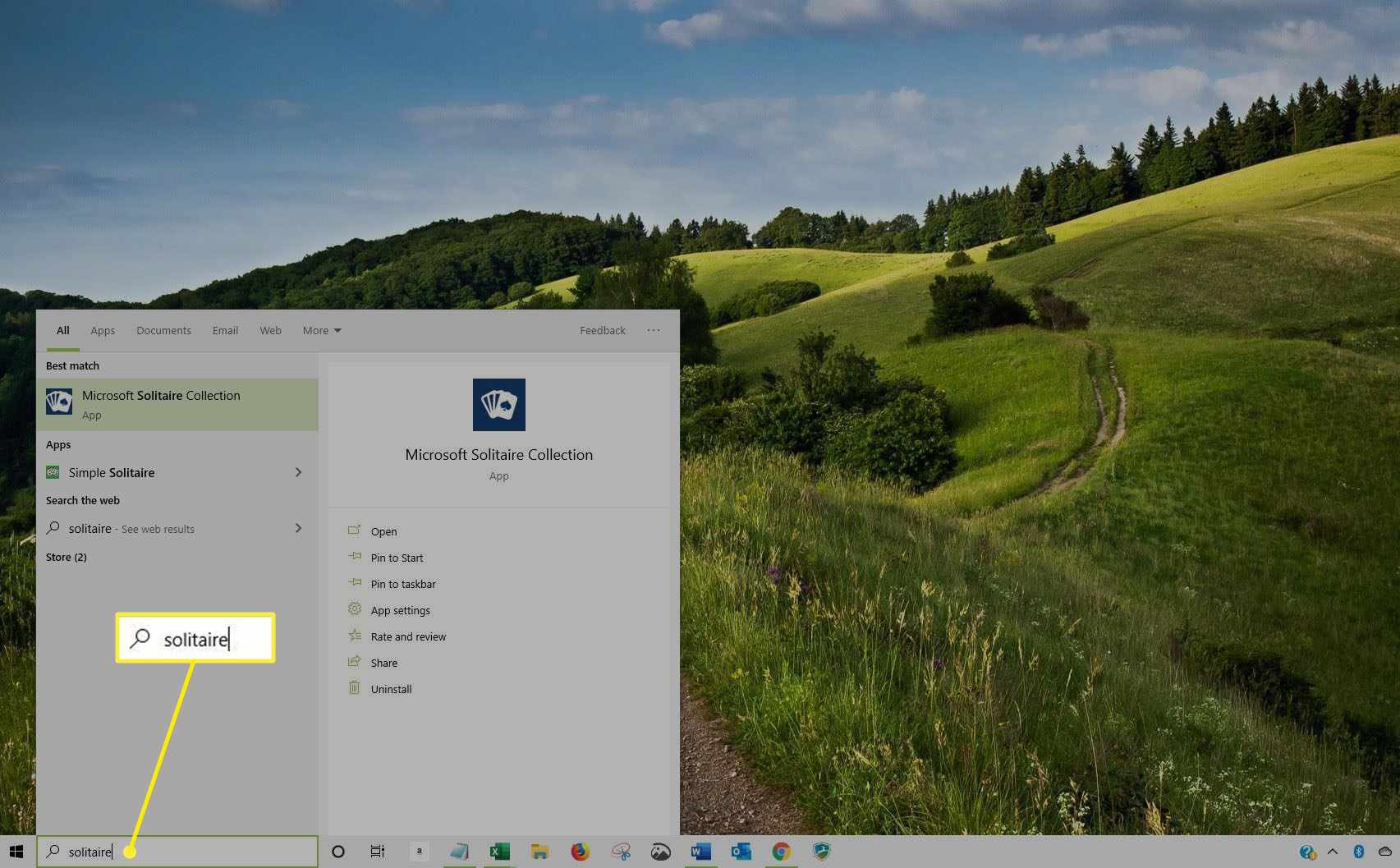Show hidden system tray icons
The image size is (1400, 868).
pos(1333,852)
